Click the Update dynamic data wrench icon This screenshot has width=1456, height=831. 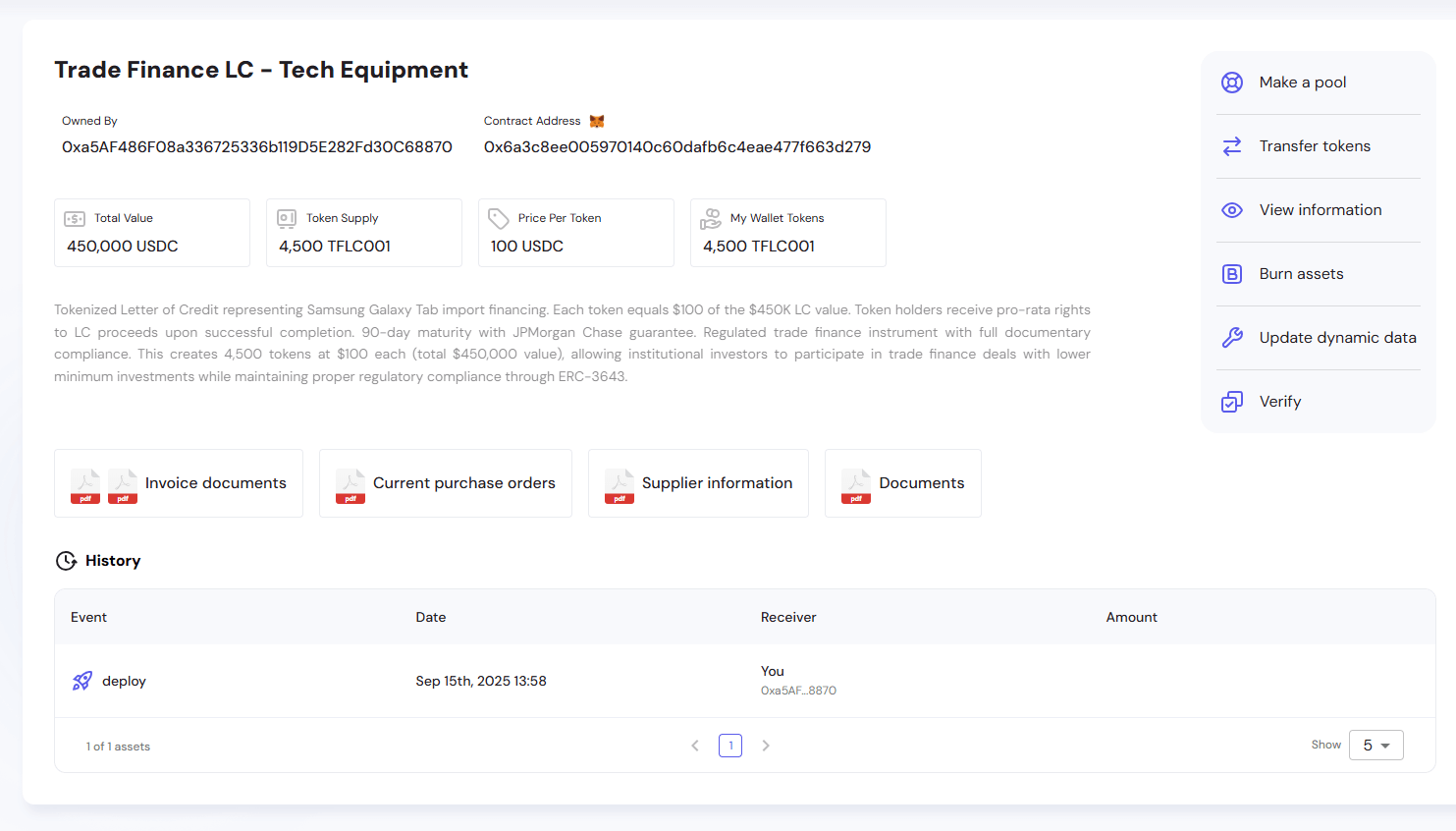(x=1232, y=338)
